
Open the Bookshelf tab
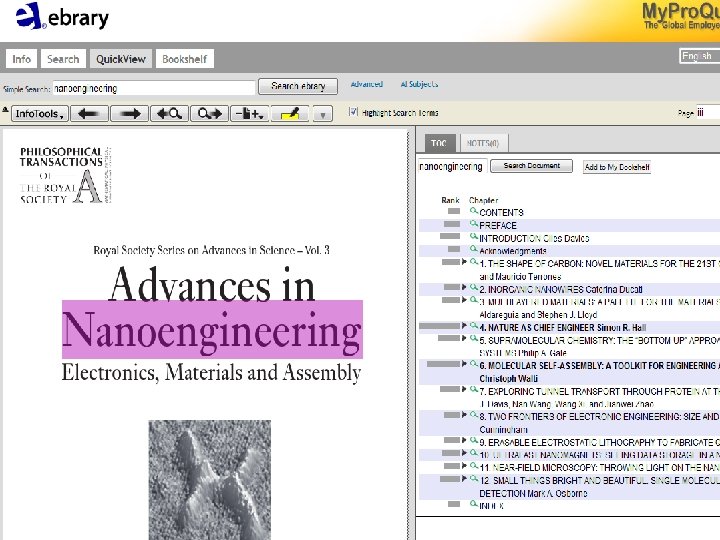pyautogui.click(x=185, y=59)
